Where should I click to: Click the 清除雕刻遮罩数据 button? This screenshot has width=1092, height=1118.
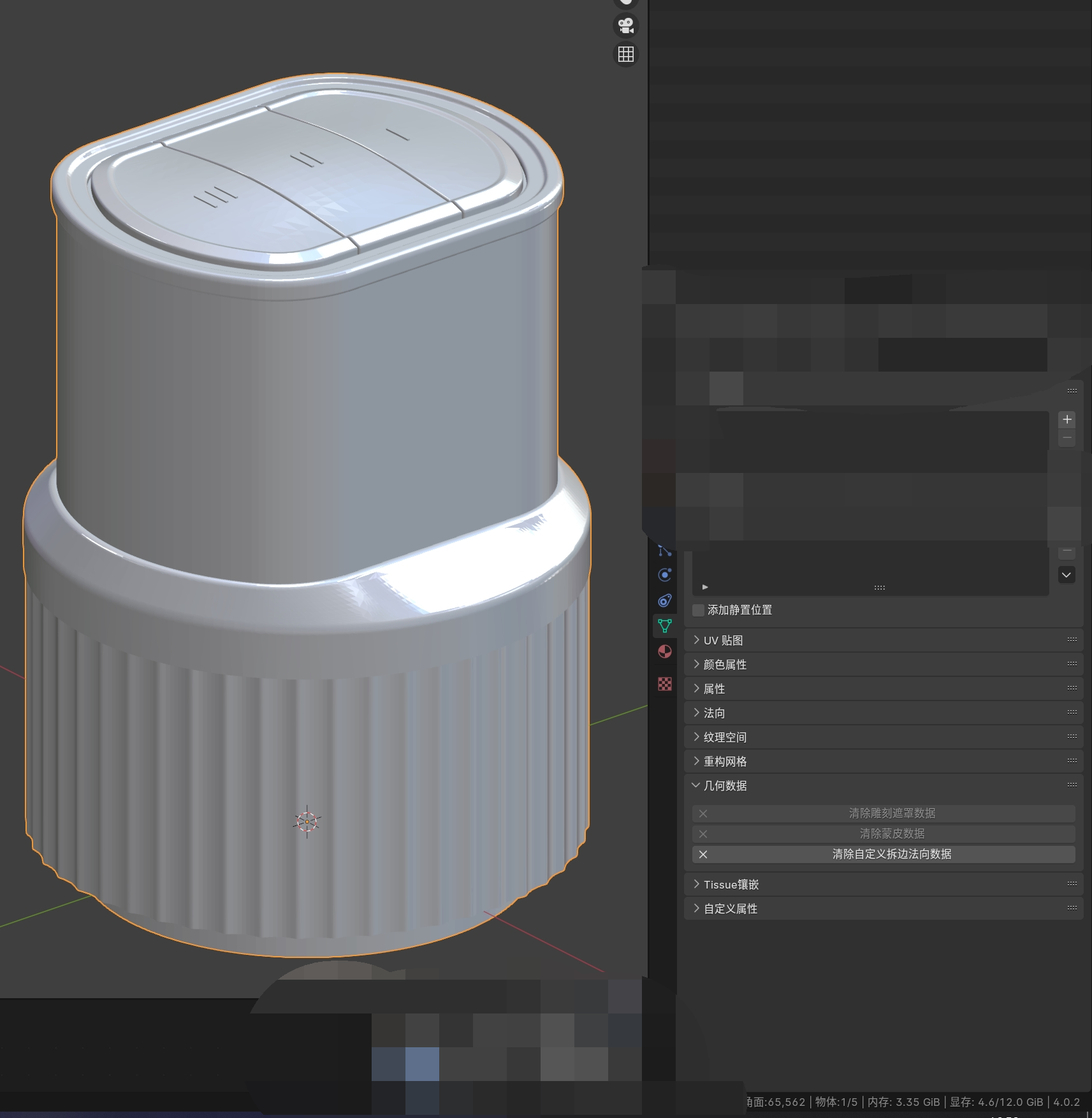tap(884, 813)
